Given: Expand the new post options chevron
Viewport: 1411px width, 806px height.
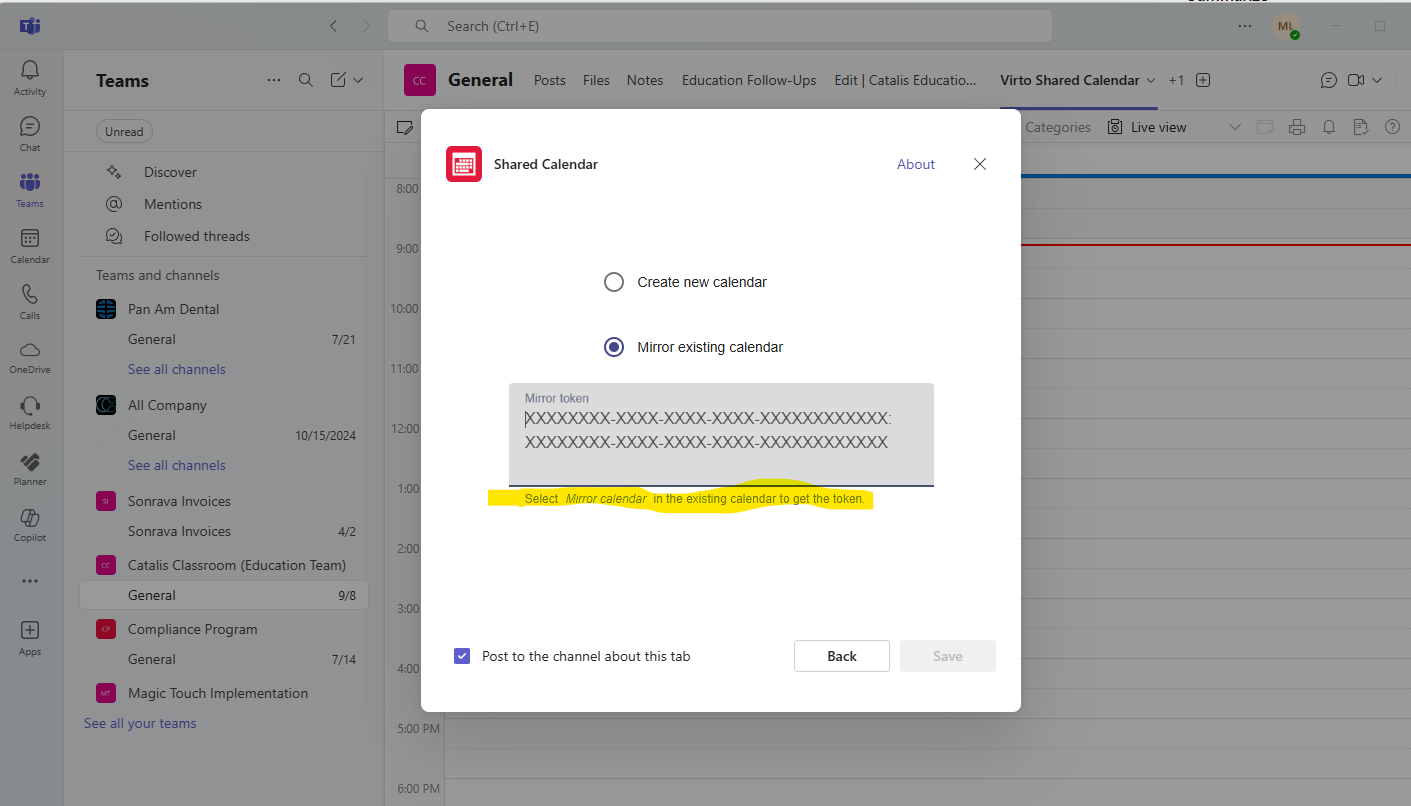Looking at the screenshot, I should click(358, 80).
